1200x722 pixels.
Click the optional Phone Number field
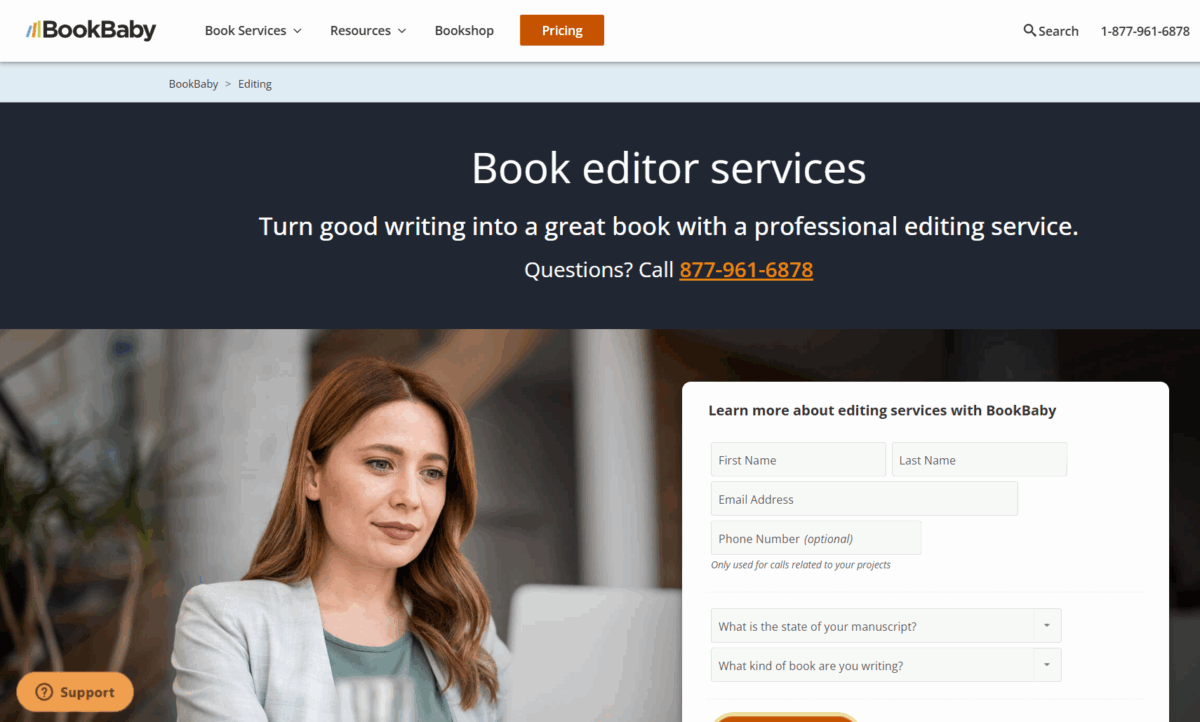tap(815, 537)
